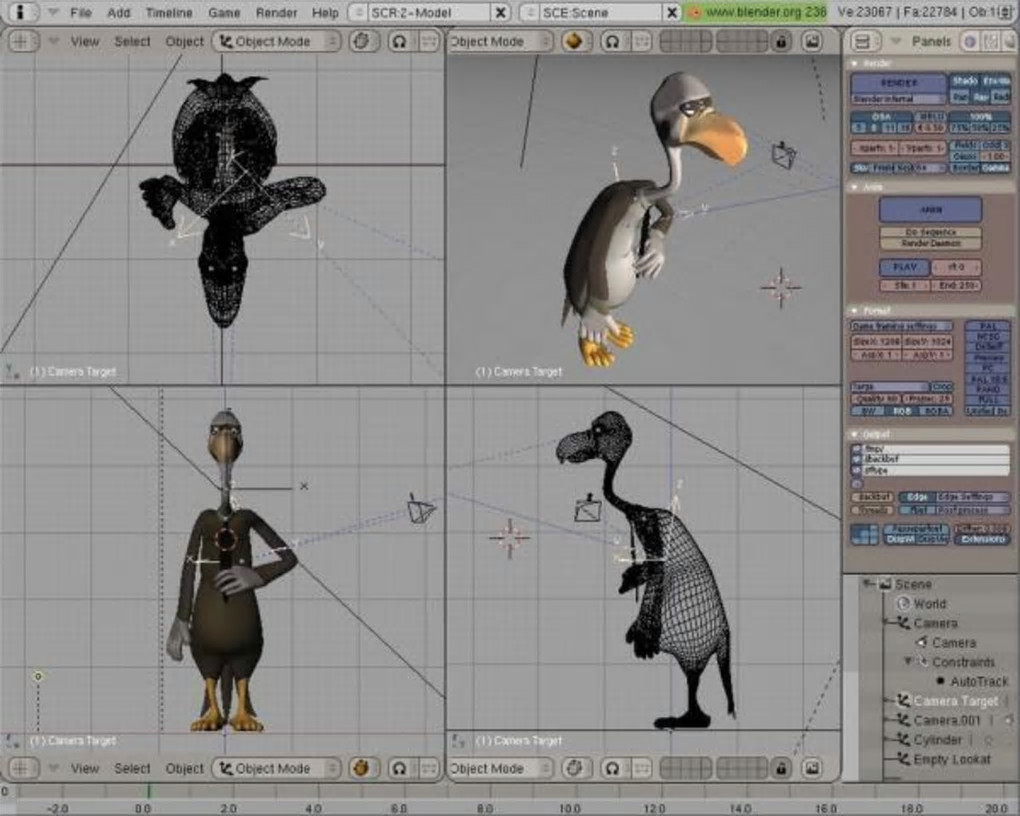Click render image icon in bottom-right header
The height and width of the screenshot is (816, 1020).
click(814, 769)
